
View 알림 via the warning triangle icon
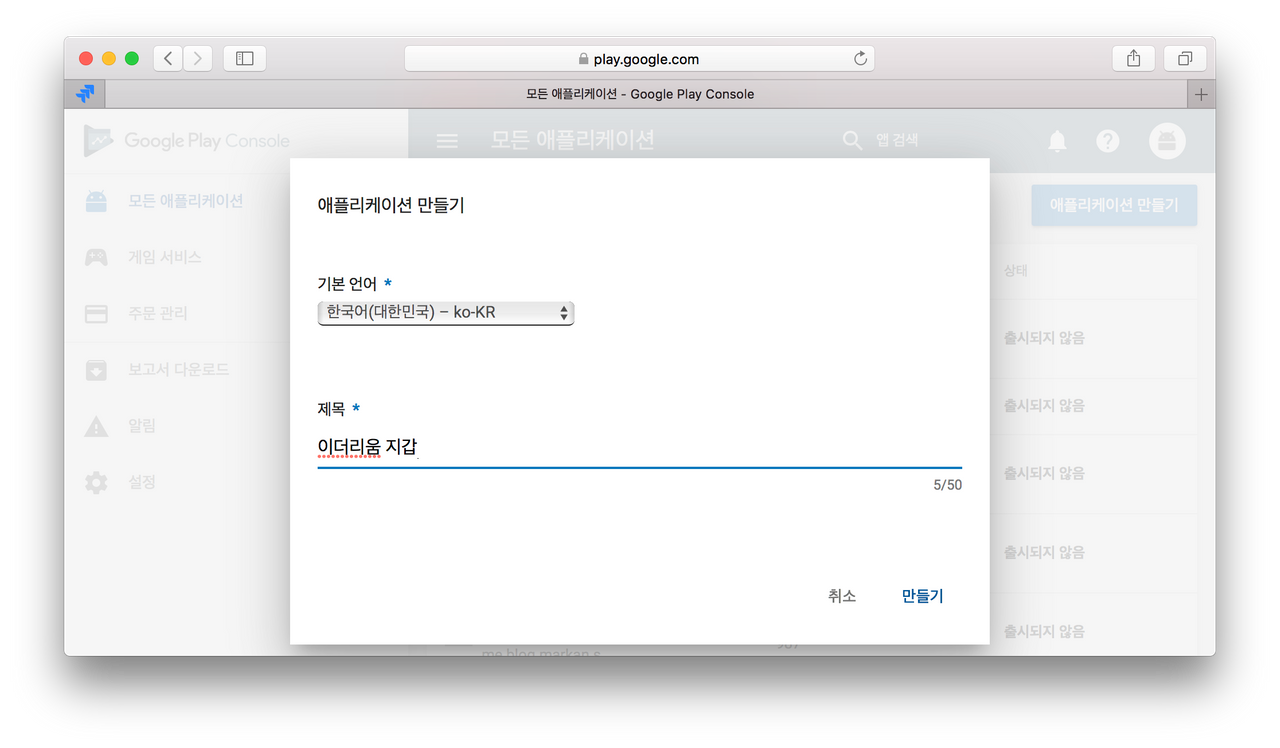95,425
